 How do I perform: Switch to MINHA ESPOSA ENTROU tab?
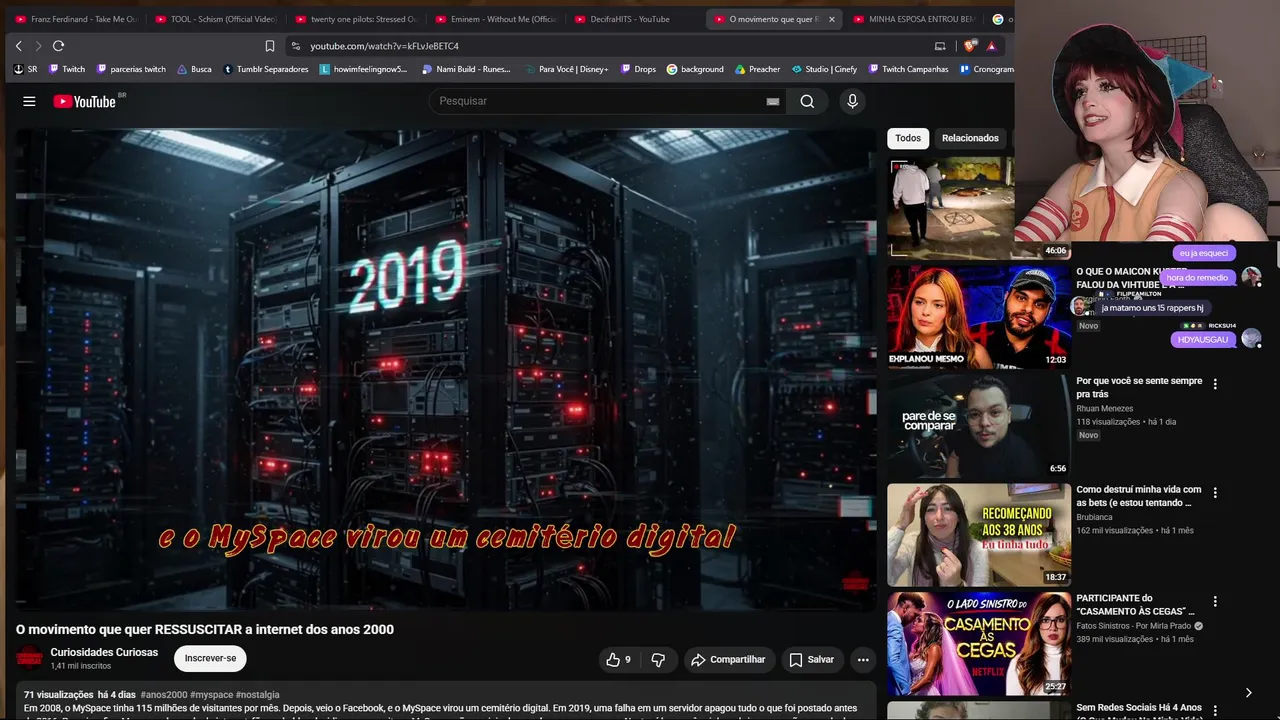click(x=913, y=19)
